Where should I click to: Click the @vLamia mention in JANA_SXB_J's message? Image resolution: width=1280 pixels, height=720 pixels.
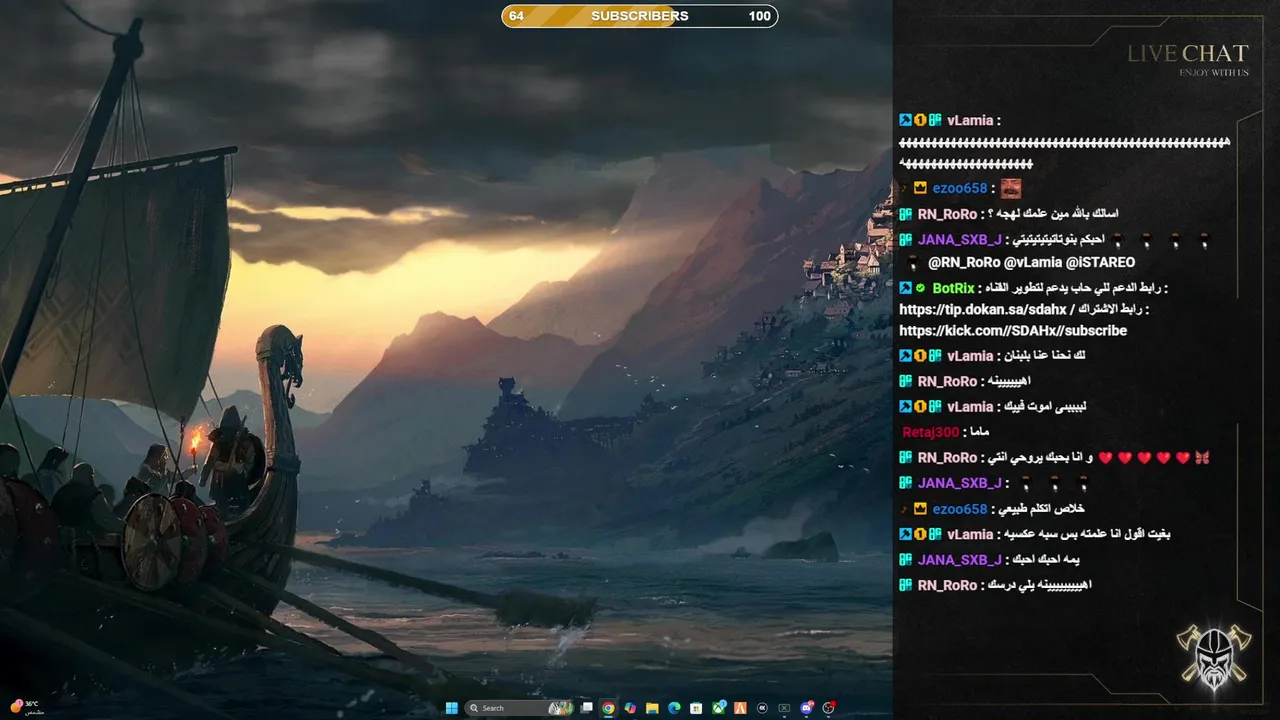(x=1033, y=263)
